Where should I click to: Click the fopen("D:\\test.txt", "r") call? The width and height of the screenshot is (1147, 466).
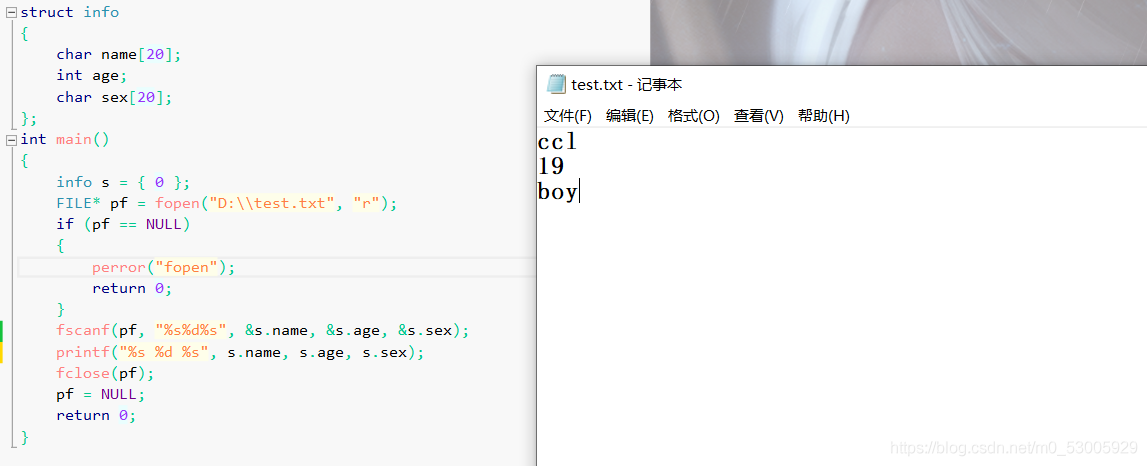[272, 203]
